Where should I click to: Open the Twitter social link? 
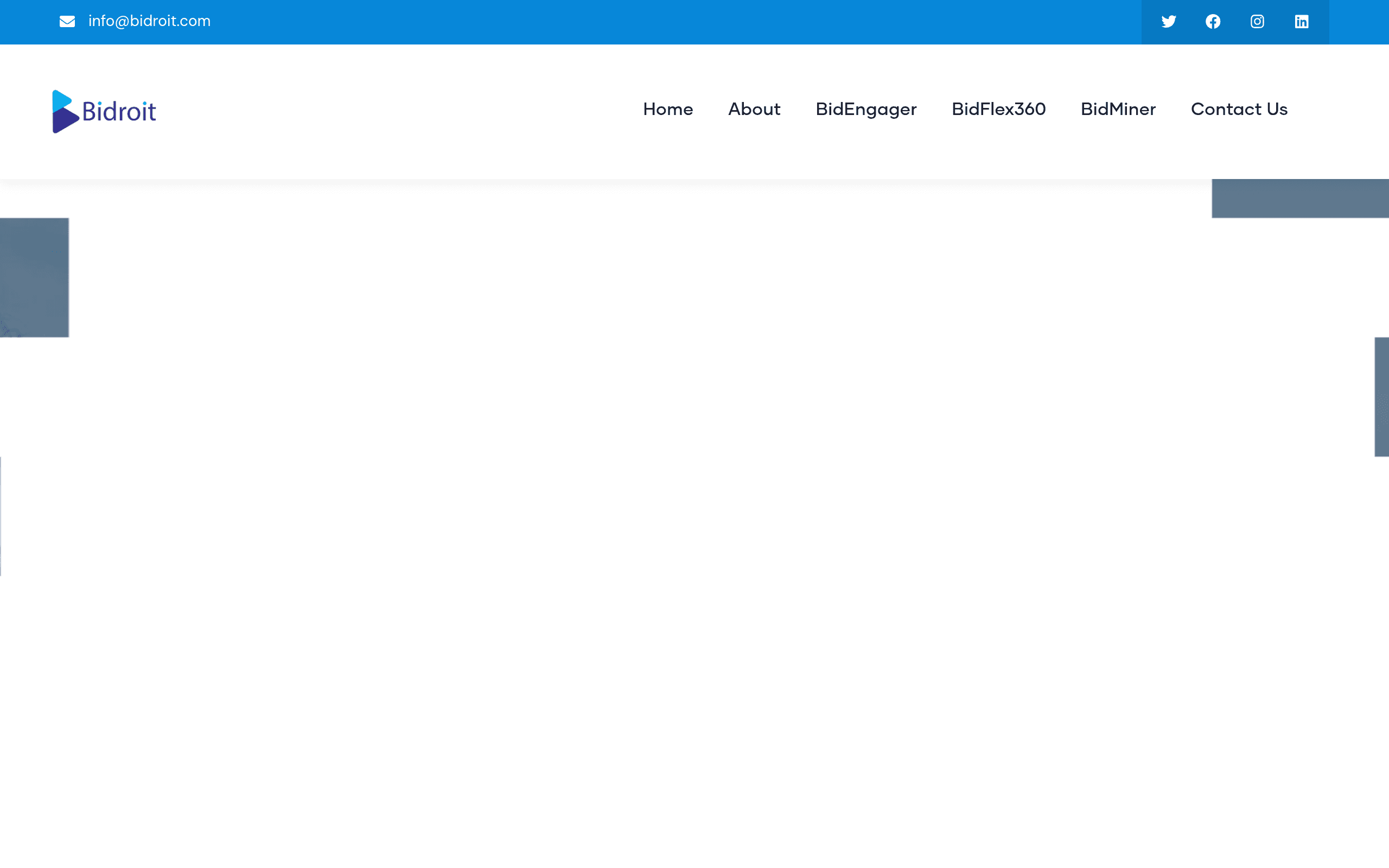(1169, 22)
